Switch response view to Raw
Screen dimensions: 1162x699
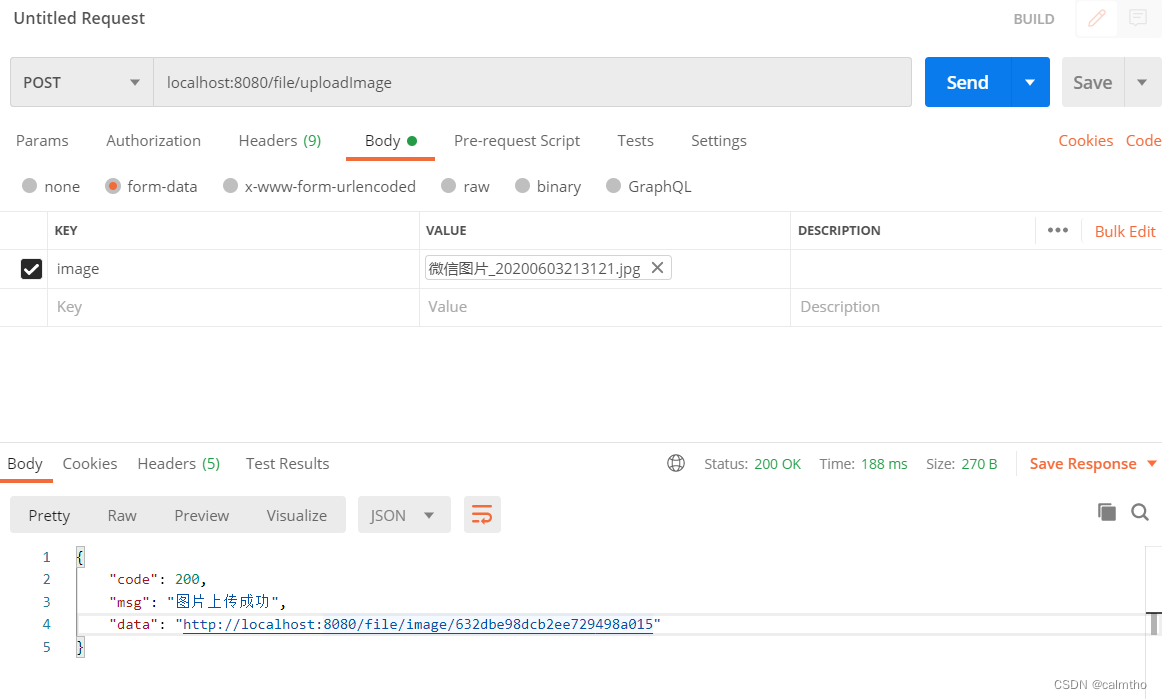pyautogui.click(x=122, y=515)
